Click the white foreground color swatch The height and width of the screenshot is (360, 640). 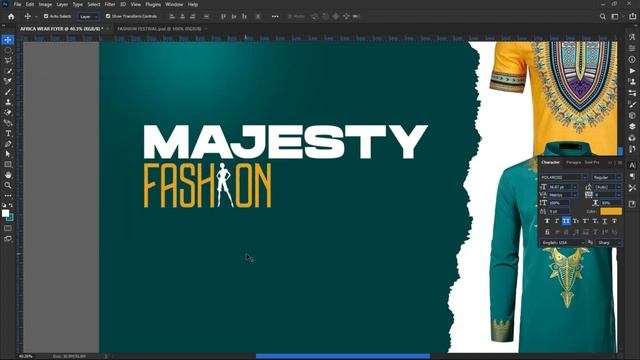[x=5, y=213]
